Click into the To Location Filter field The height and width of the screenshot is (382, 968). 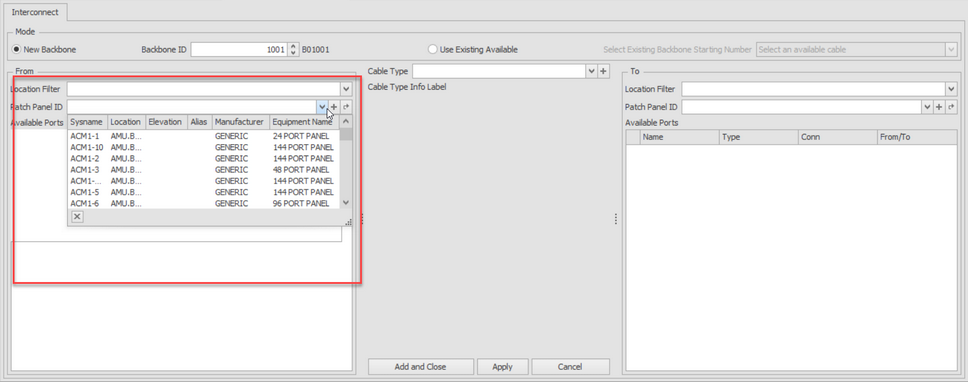814,89
